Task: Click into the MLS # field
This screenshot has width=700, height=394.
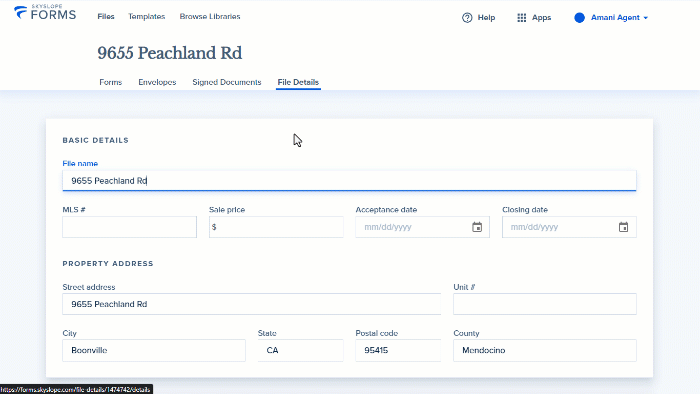Action: [x=129, y=227]
